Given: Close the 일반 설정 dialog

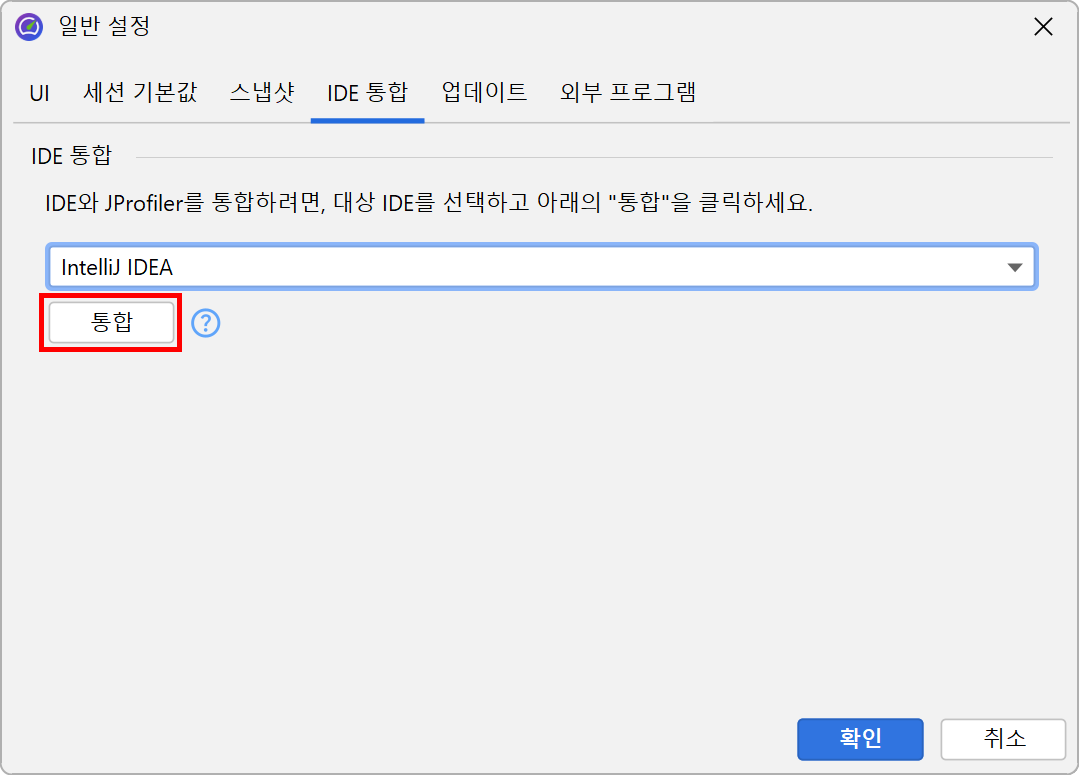Looking at the screenshot, I should click(1043, 27).
